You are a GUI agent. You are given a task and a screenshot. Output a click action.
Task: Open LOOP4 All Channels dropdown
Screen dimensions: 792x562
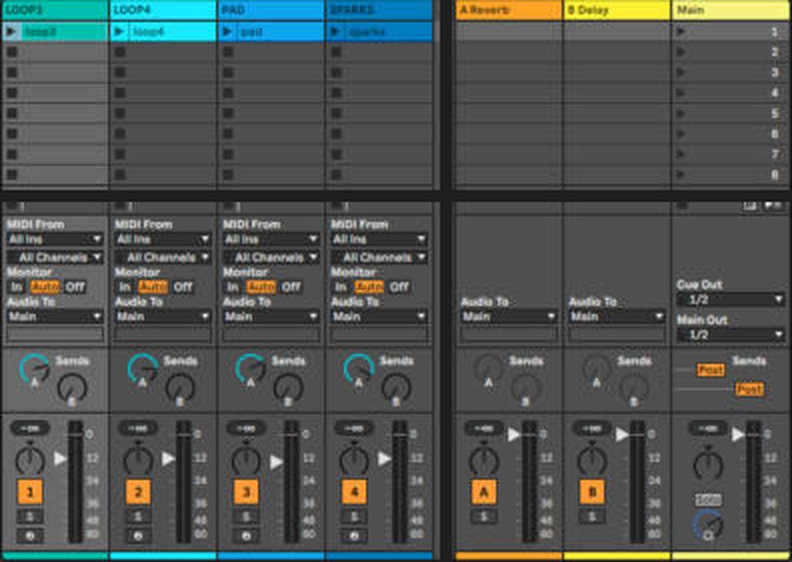tap(163, 258)
